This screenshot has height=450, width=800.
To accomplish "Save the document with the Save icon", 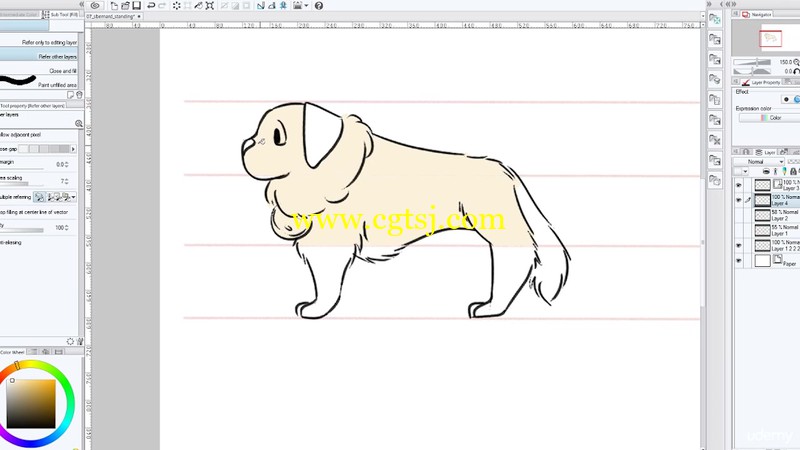I will click(137, 6).
